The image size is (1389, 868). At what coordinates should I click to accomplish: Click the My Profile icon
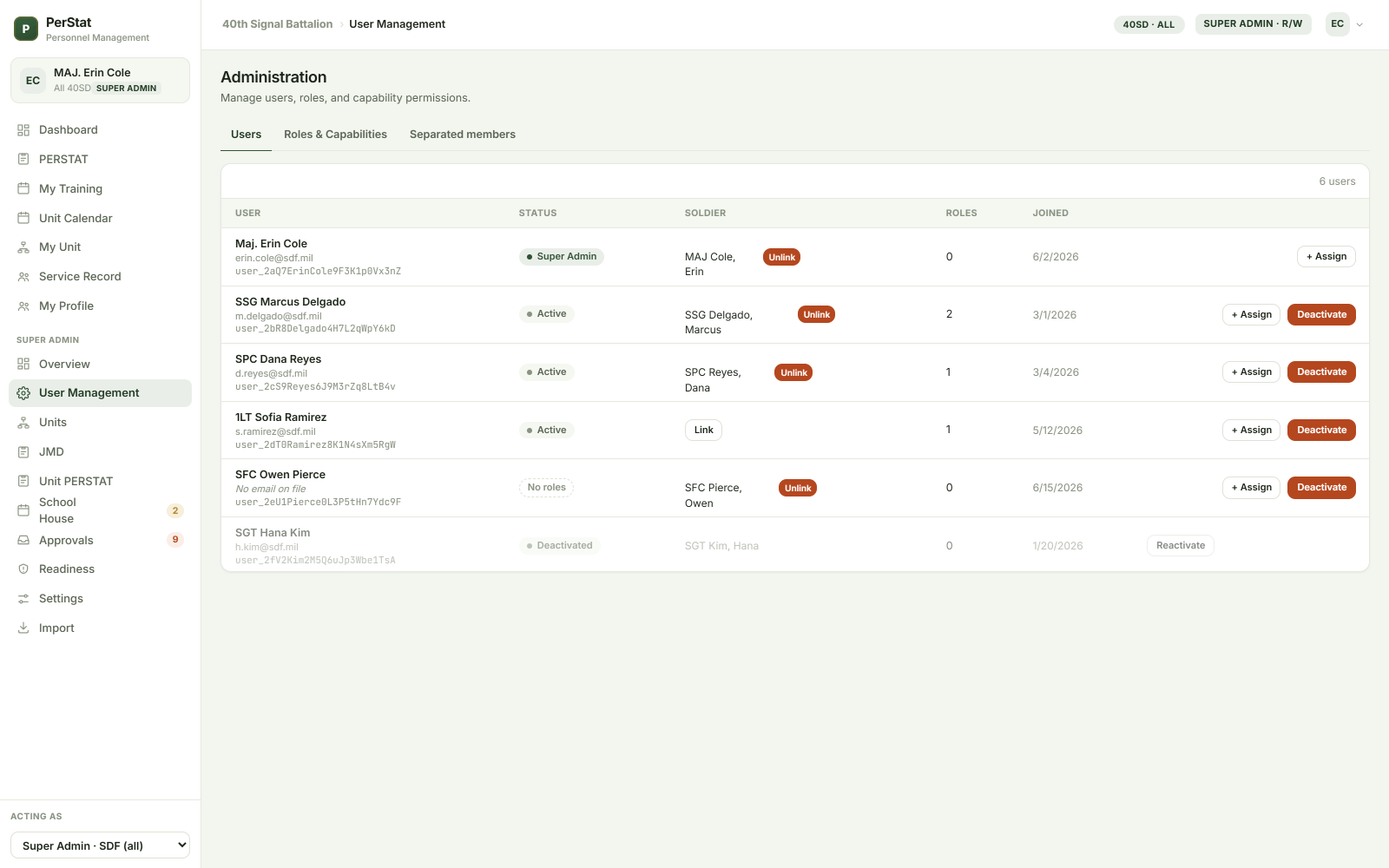[23, 306]
